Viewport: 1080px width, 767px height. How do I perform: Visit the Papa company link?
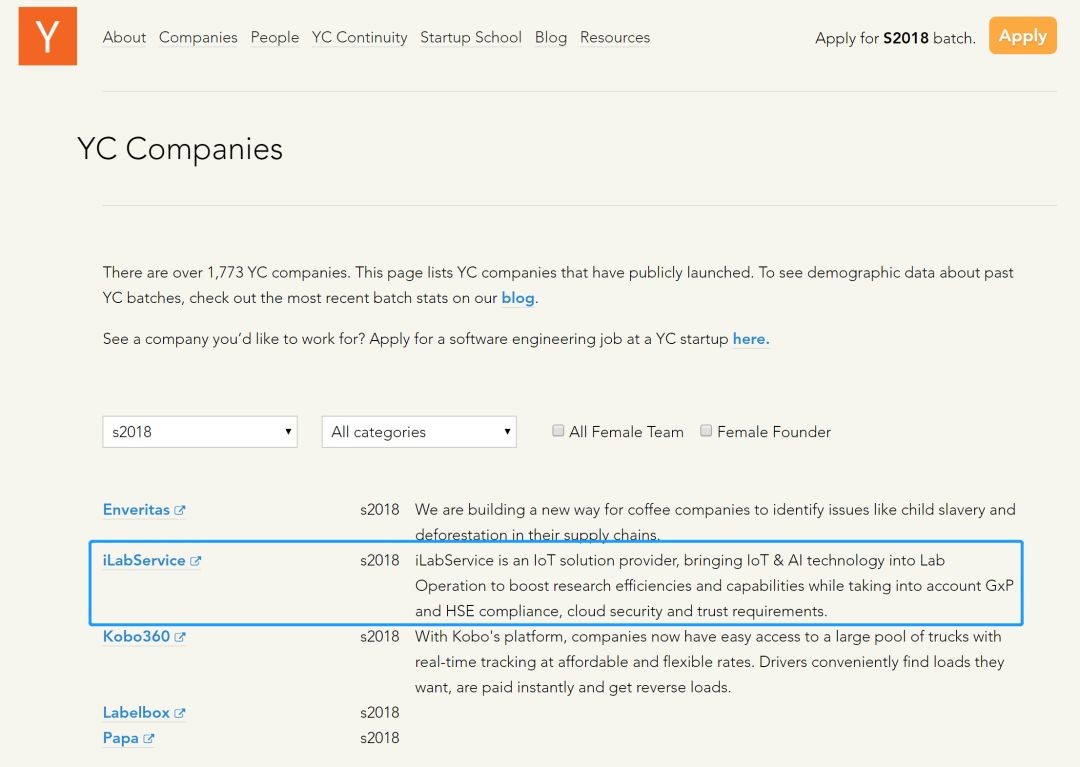click(x=121, y=739)
